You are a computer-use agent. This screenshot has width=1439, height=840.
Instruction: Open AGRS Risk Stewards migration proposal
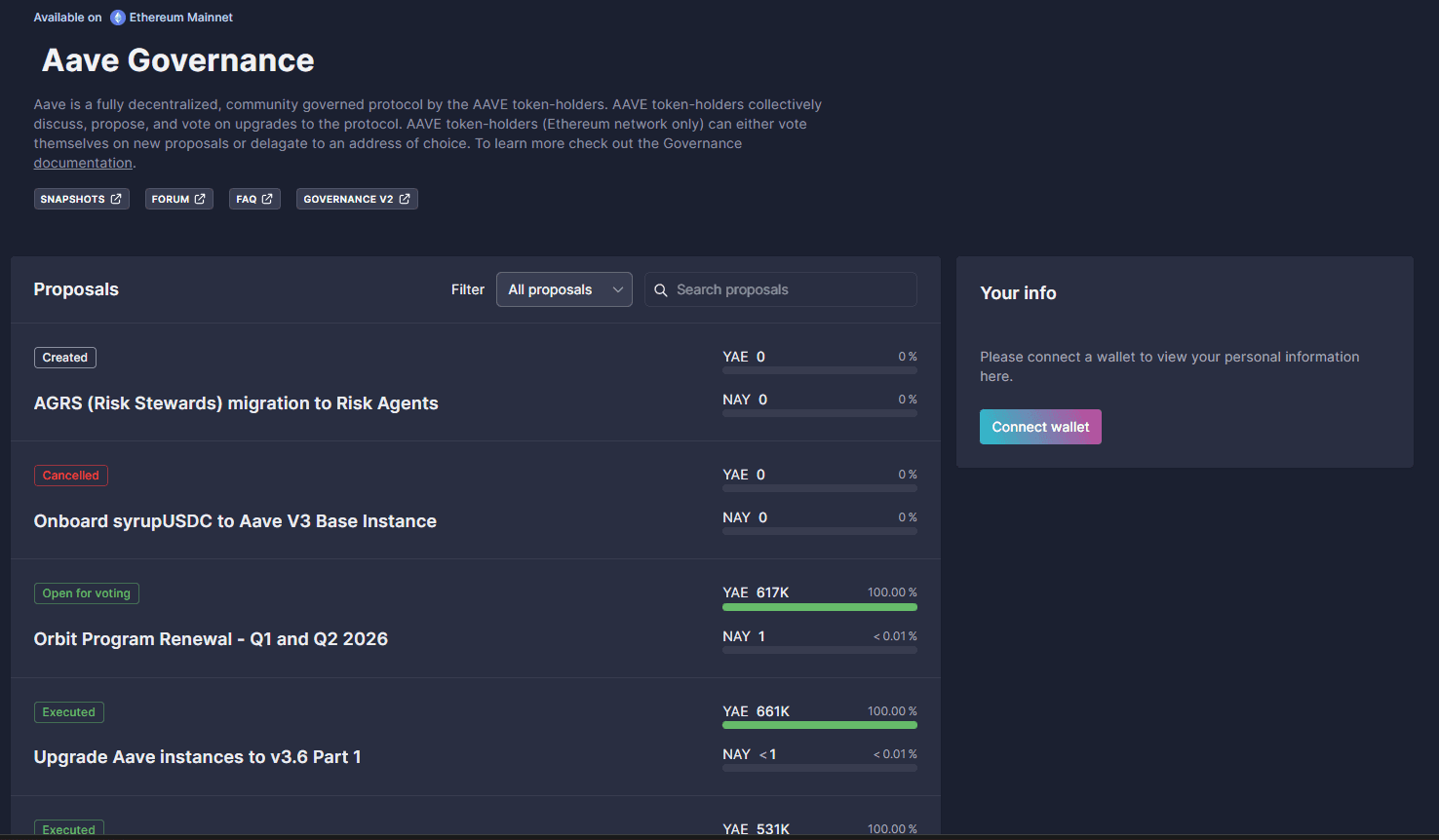(x=236, y=403)
